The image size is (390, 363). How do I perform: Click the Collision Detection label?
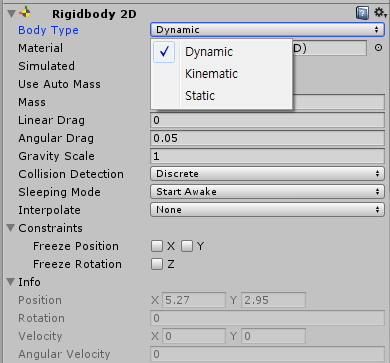pyautogui.click(x=71, y=174)
